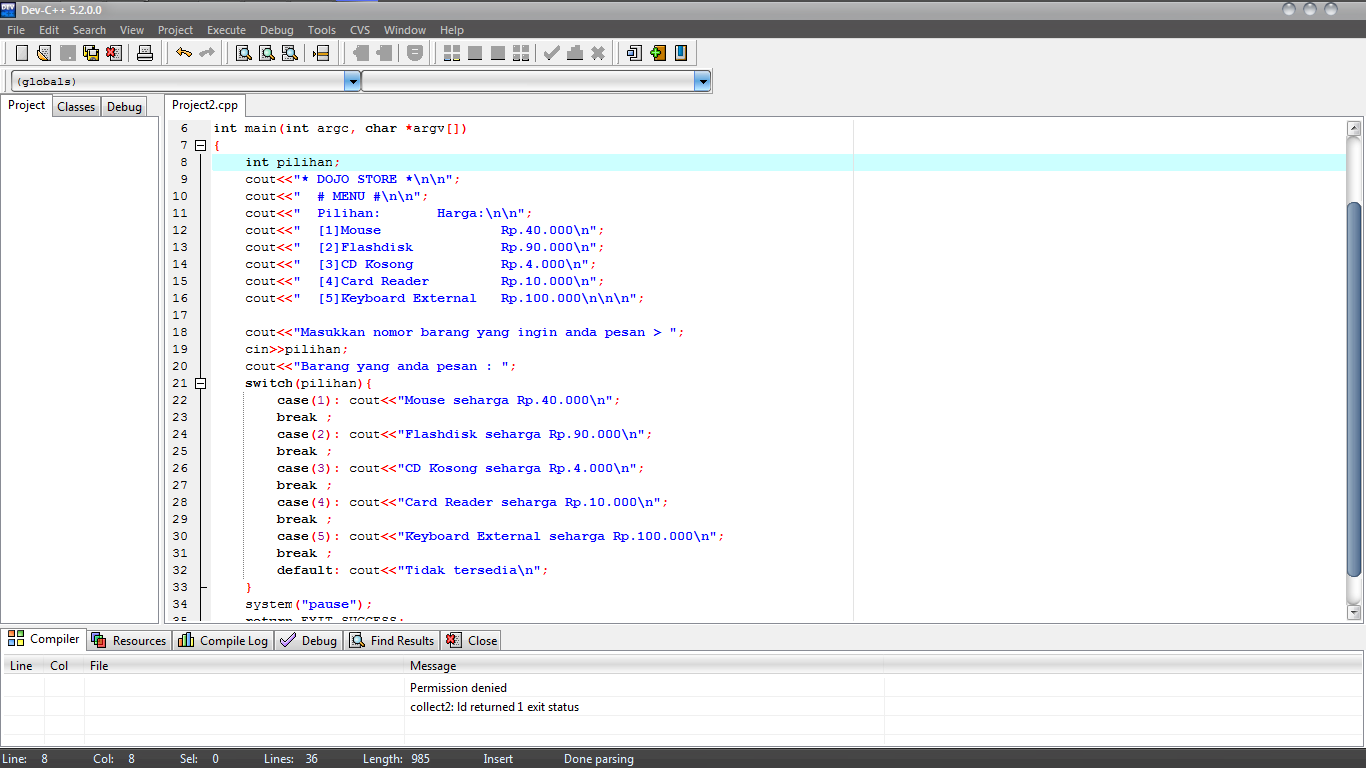Open a file using the open folder icon
Viewport: 1366px width, 768px height.
[43, 53]
